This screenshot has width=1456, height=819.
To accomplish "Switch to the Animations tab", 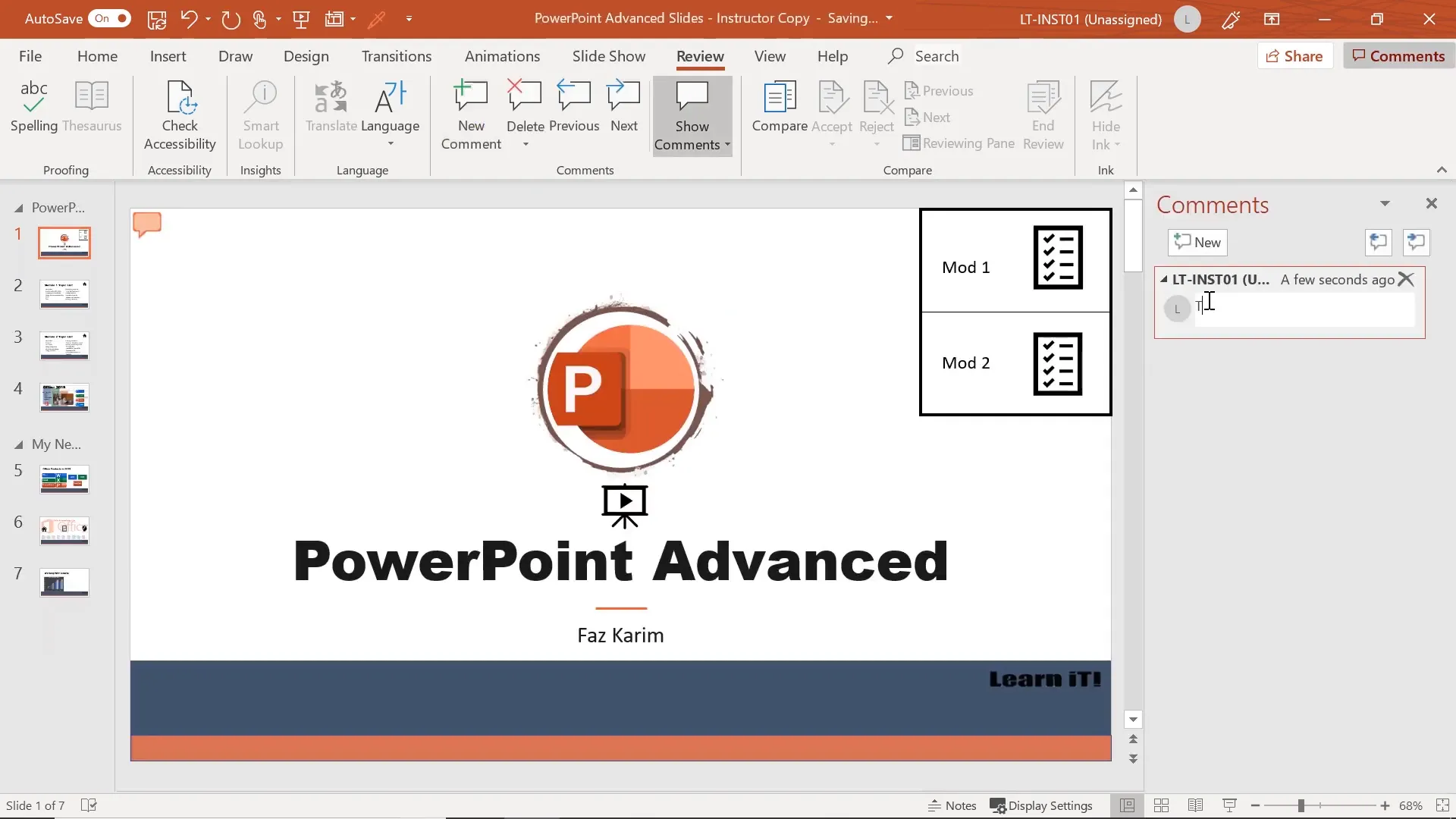I will [502, 56].
